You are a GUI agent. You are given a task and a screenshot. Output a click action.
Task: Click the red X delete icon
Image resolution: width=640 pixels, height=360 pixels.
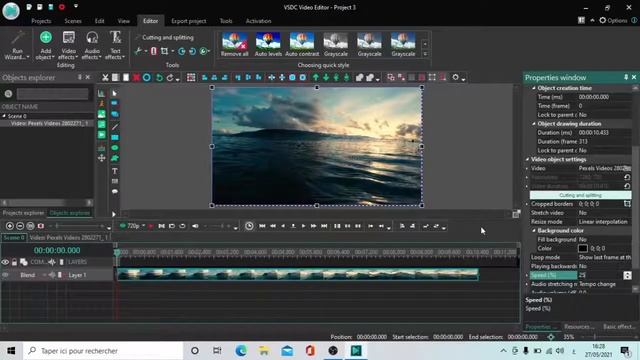(136, 78)
